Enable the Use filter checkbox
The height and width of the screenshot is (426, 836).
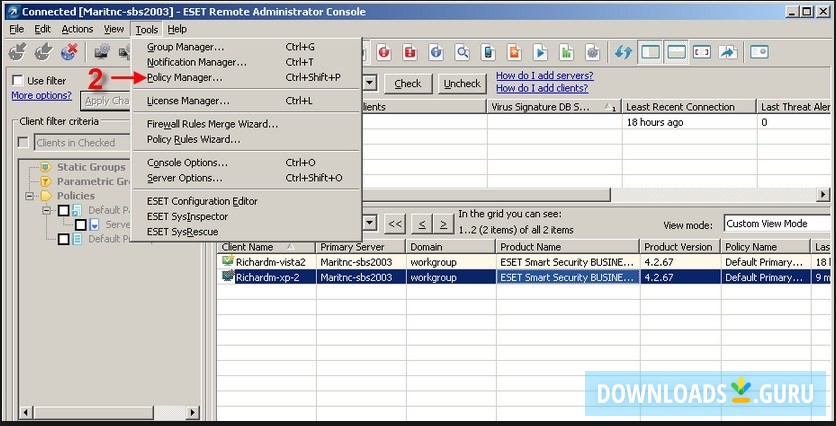pos(18,81)
